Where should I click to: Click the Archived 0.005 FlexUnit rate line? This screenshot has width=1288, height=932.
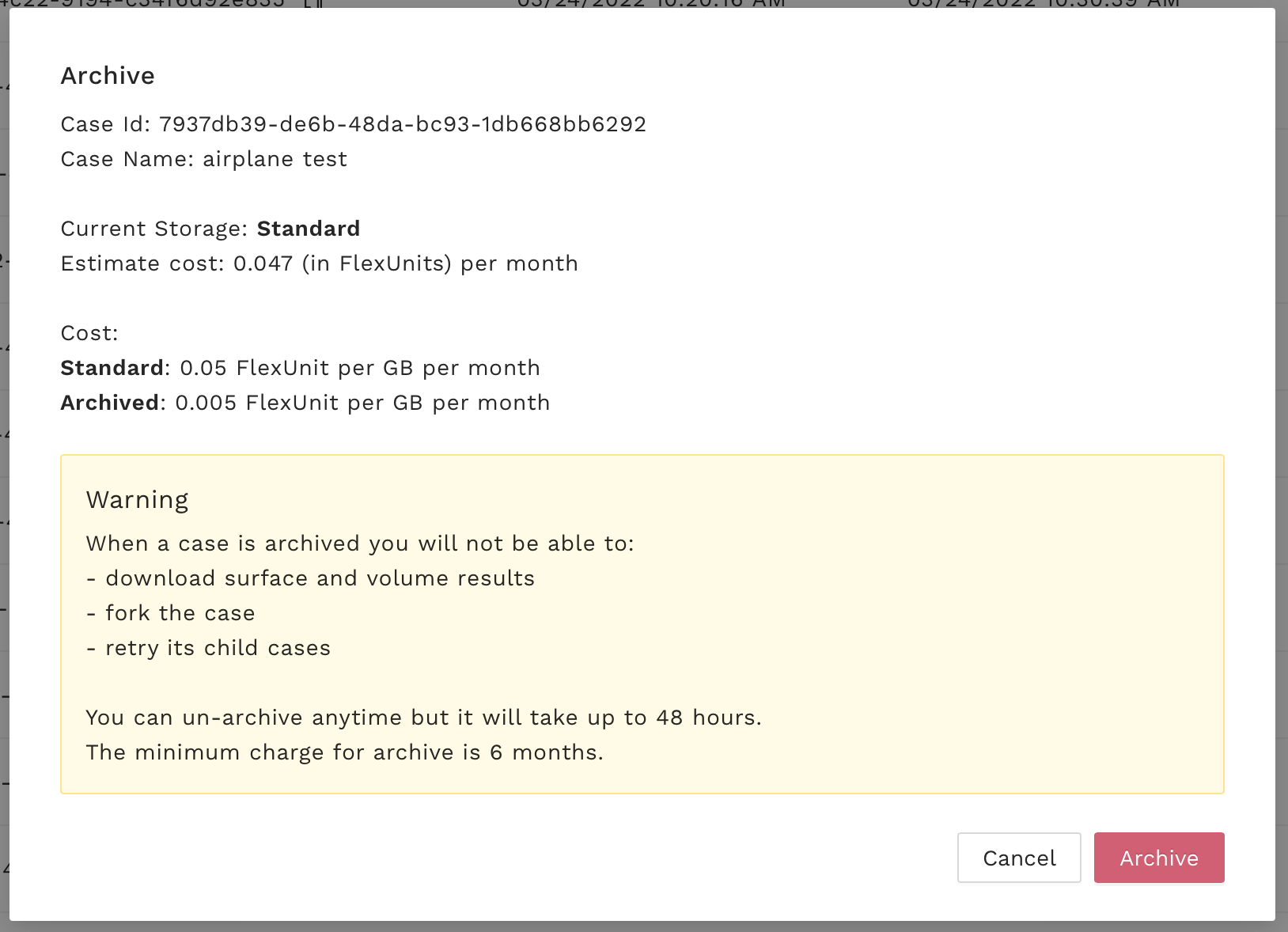(x=305, y=403)
